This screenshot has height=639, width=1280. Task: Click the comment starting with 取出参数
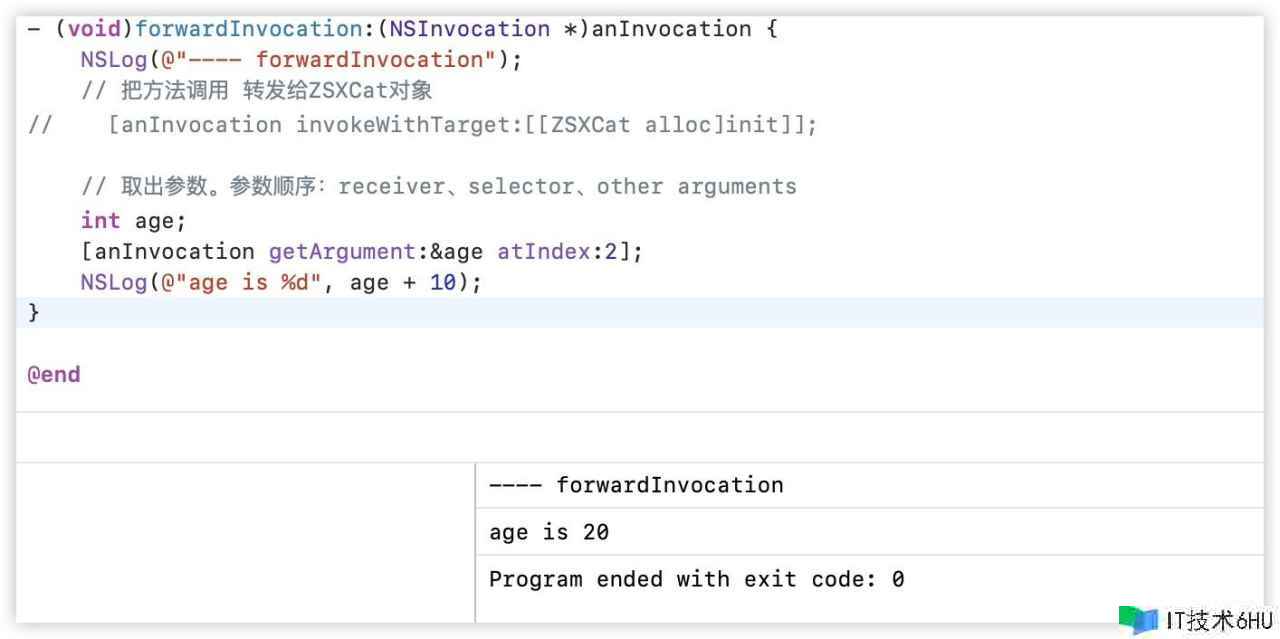click(x=438, y=187)
